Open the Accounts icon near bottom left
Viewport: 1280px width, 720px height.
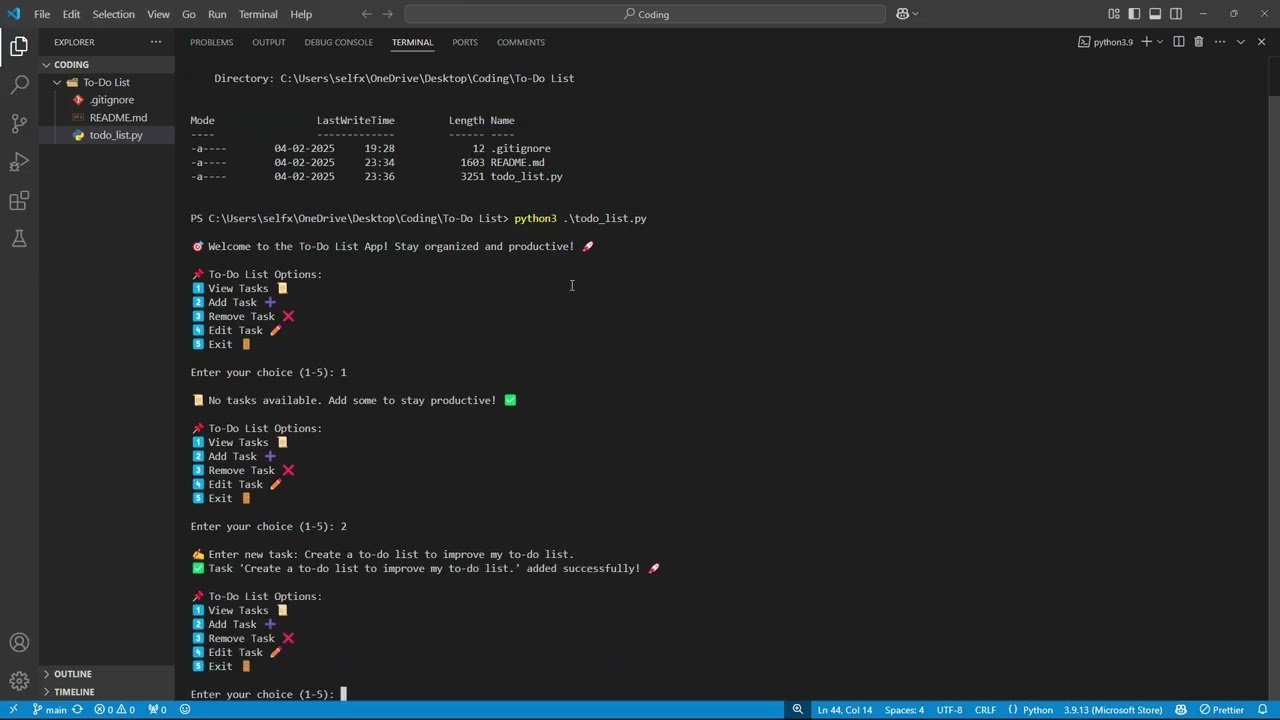(19, 642)
